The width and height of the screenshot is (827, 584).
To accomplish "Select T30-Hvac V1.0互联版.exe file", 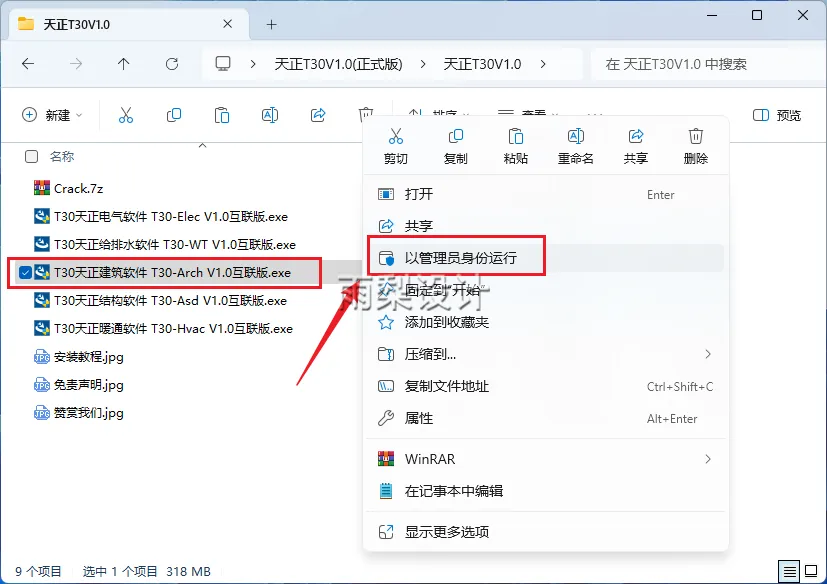I will click(x=173, y=328).
